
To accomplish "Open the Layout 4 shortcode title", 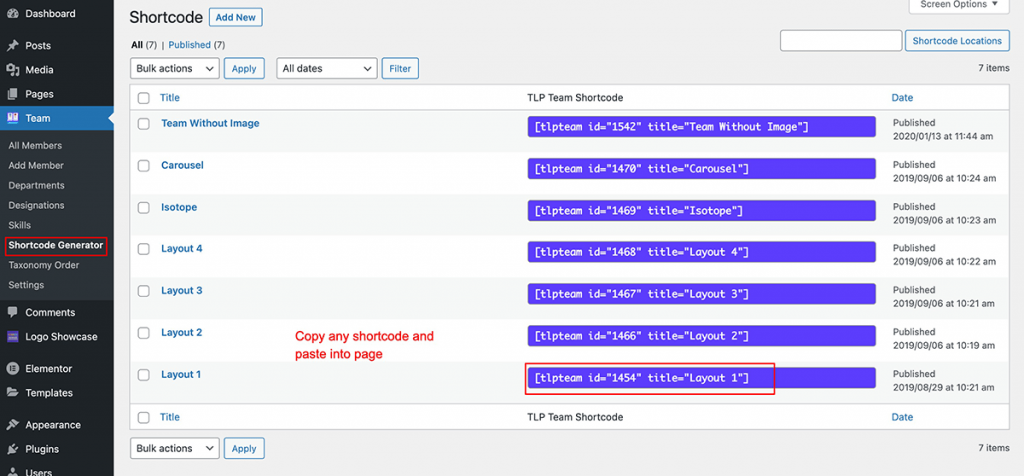I will (x=182, y=249).
